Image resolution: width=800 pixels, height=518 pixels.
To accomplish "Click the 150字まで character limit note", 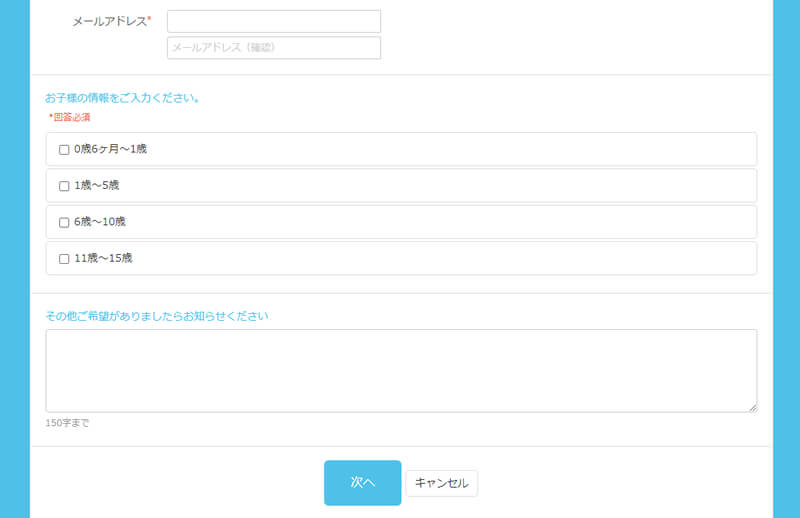I will coord(67,423).
